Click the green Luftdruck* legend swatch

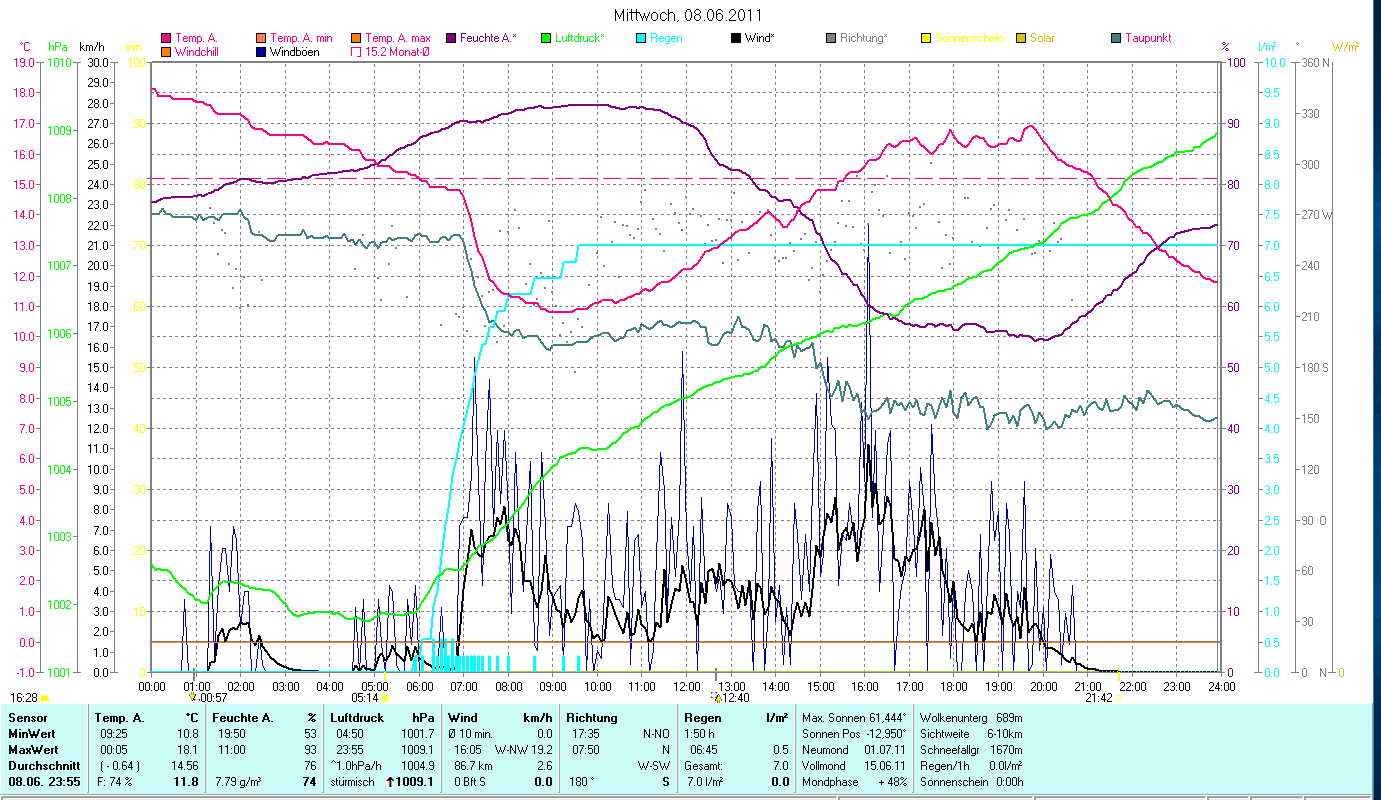pos(546,38)
